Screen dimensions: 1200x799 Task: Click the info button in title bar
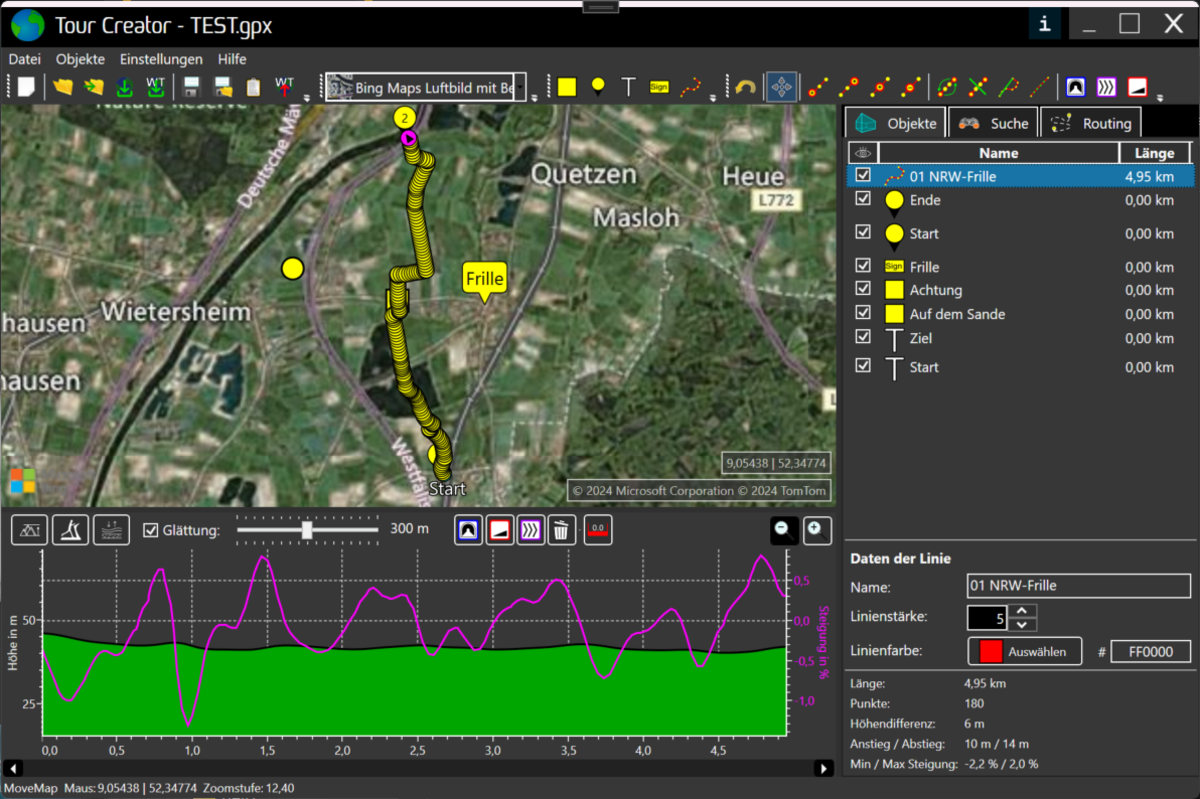pos(1045,24)
